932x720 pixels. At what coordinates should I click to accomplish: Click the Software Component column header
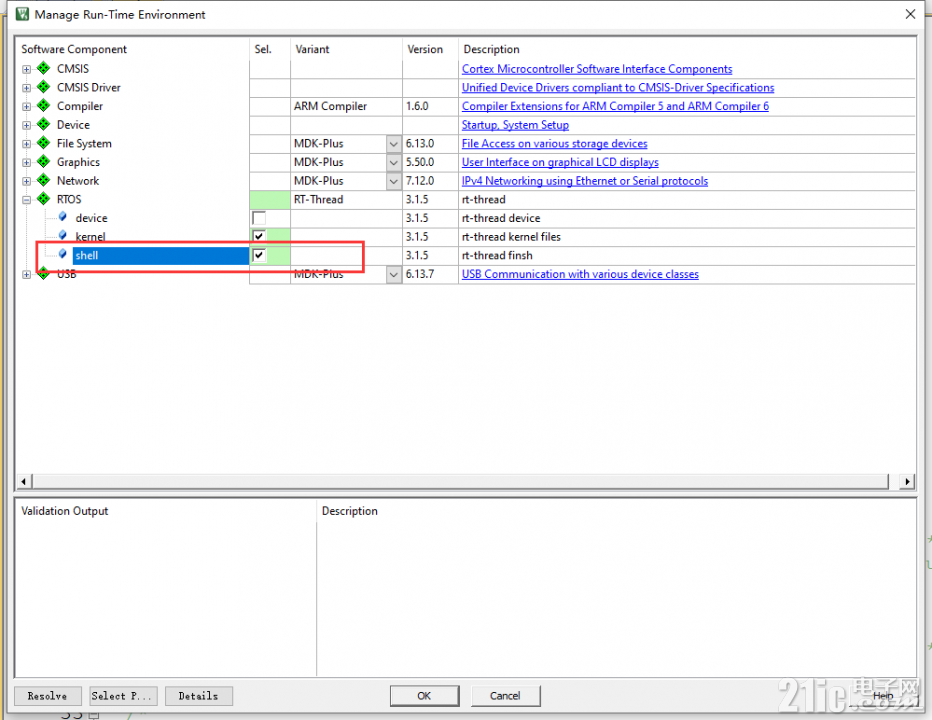coord(74,49)
